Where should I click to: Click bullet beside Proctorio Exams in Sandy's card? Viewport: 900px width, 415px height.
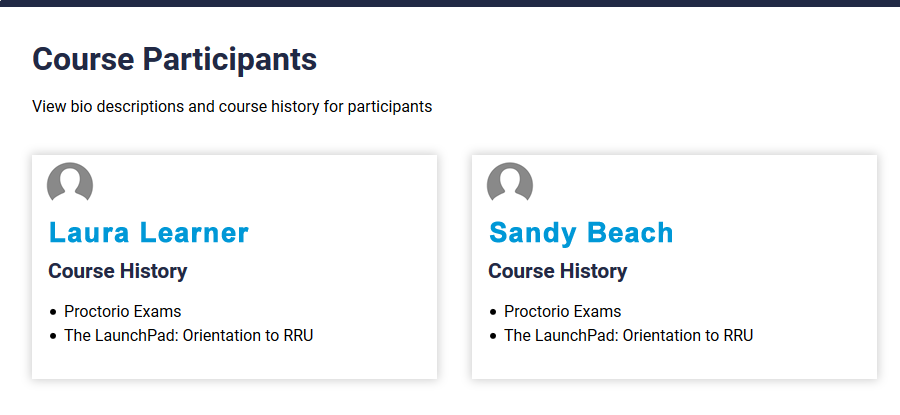click(x=493, y=312)
